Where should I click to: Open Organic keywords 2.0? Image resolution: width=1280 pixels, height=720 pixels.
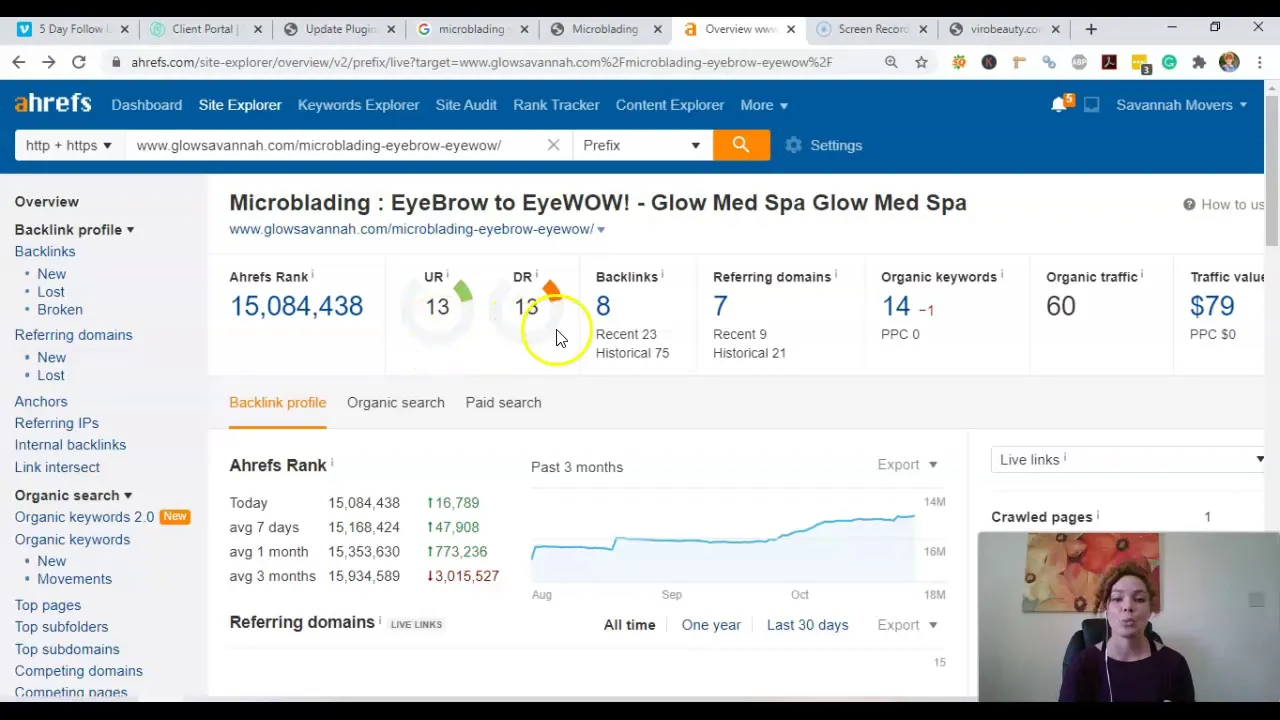(x=84, y=517)
